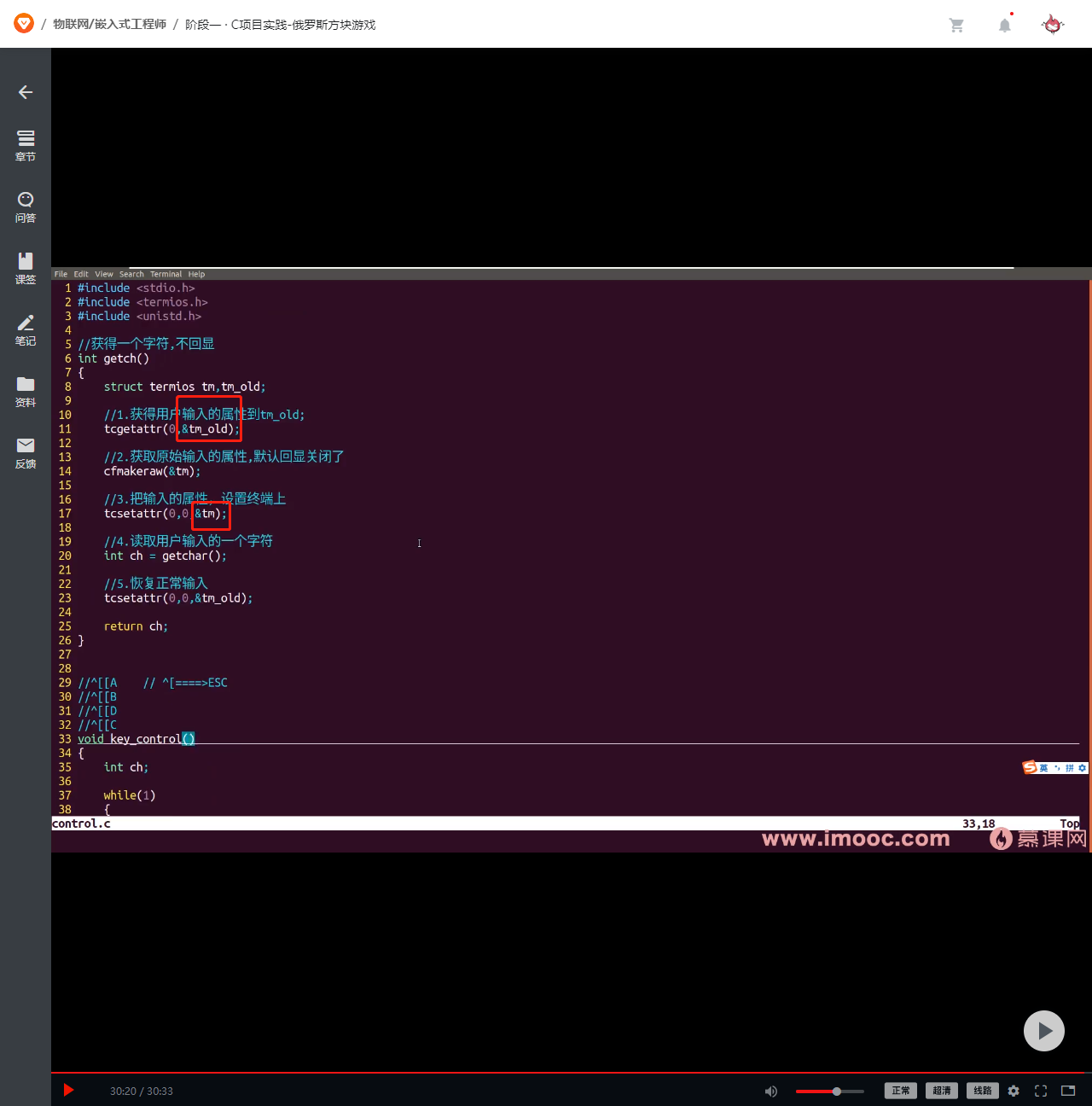This screenshot has width=1092, height=1106.
Task: Click the time display 30:20 / 30:33
Action: 142,1091
